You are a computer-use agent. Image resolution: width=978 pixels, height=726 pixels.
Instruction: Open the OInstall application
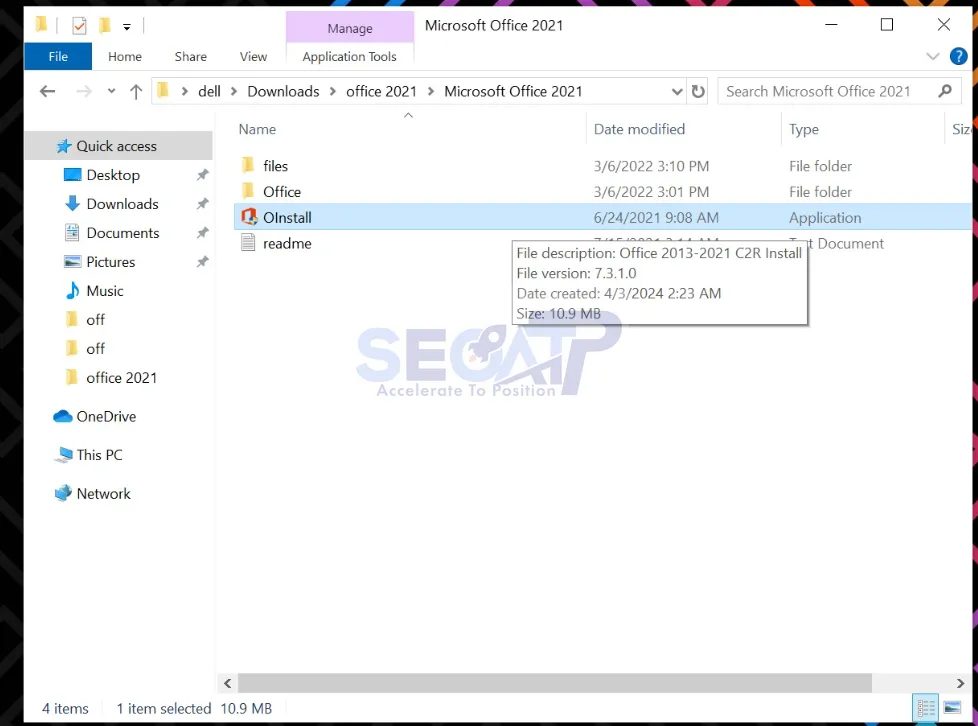click(x=288, y=217)
